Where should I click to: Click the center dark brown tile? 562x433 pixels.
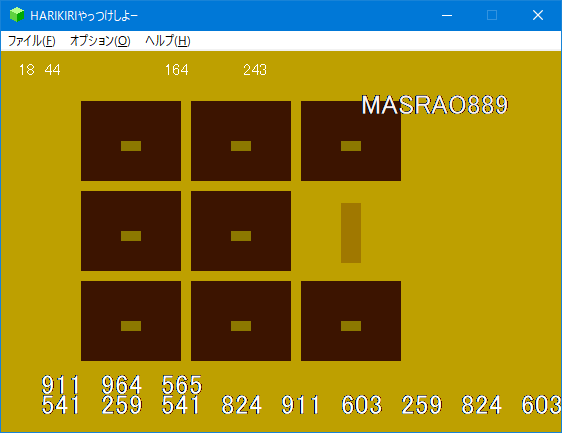pyautogui.click(x=241, y=231)
